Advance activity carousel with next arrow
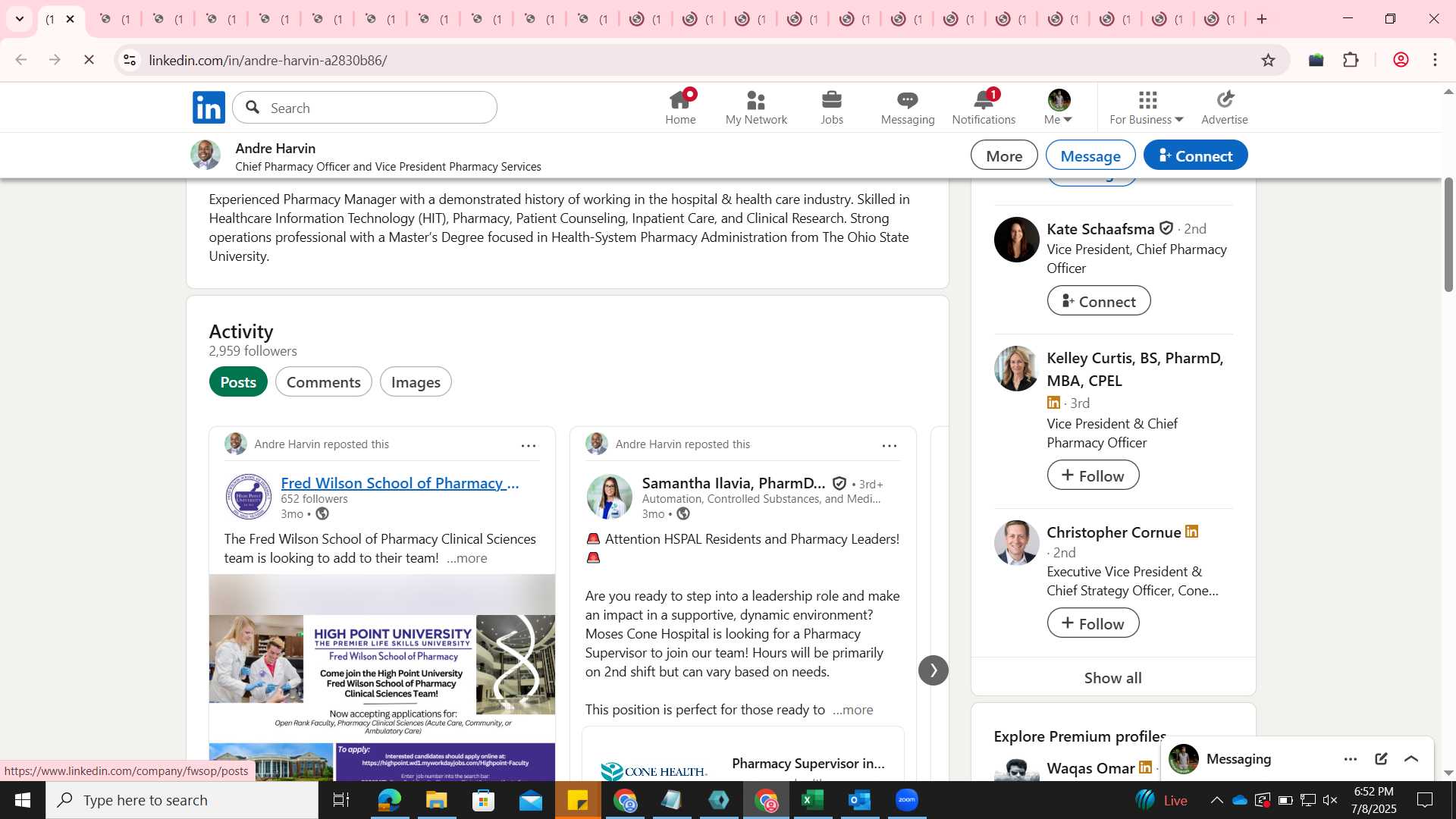The height and width of the screenshot is (819, 1456). [x=933, y=670]
